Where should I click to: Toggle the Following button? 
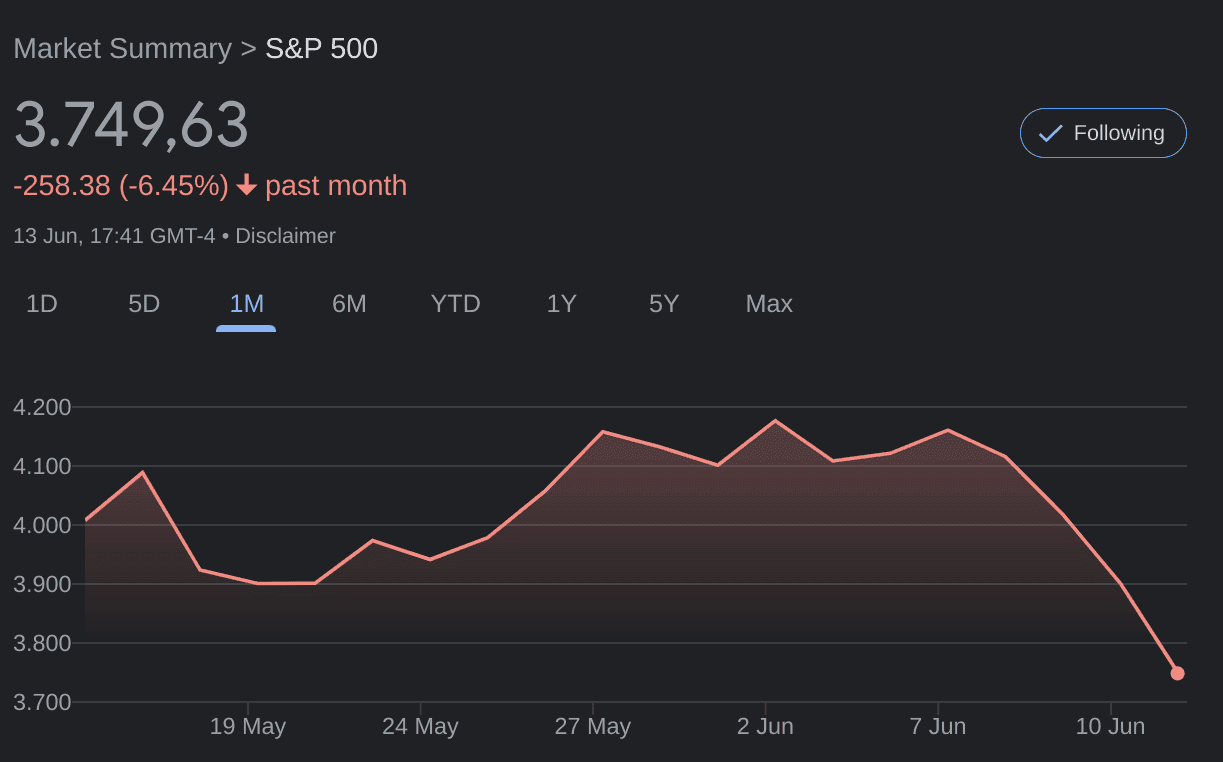pyautogui.click(x=1103, y=133)
